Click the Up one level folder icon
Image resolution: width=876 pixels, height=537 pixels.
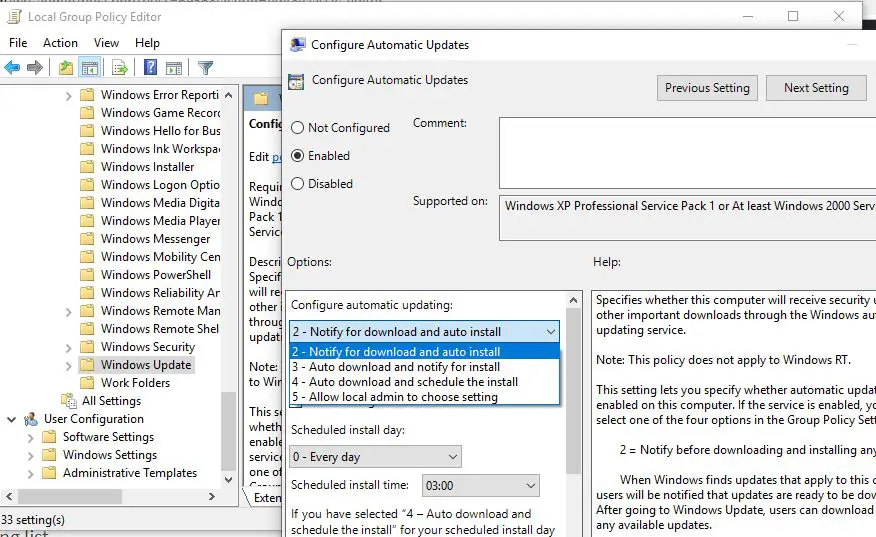coord(66,68)
